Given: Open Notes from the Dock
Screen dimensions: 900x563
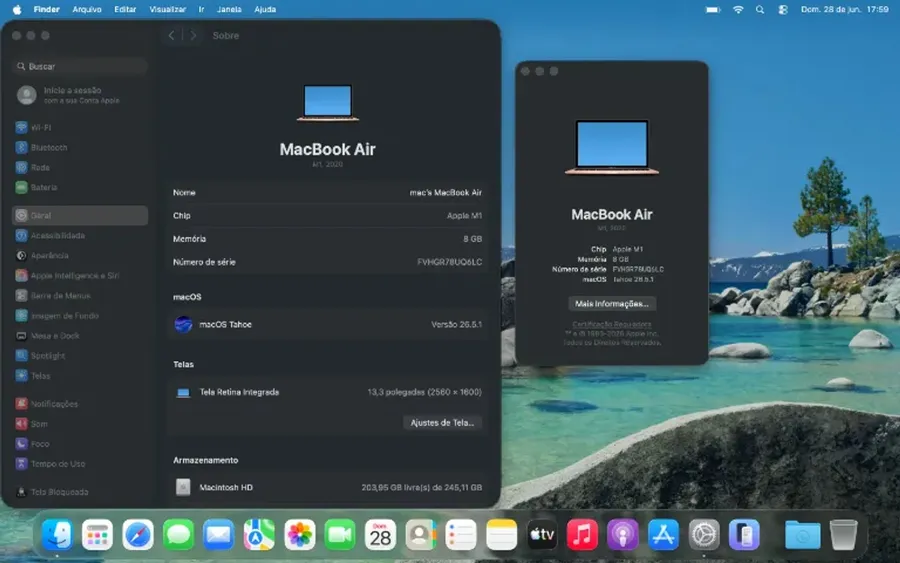Looking at the screenshot, I should [x=502, y=535].
